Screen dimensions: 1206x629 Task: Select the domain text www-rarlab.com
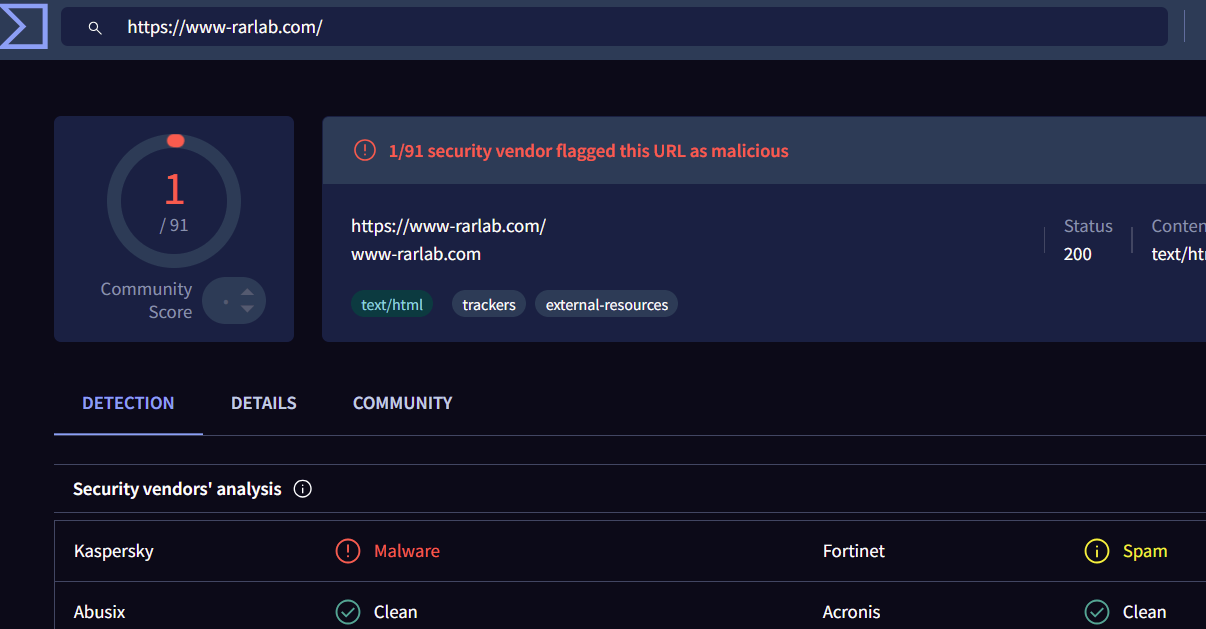point(416,254)
